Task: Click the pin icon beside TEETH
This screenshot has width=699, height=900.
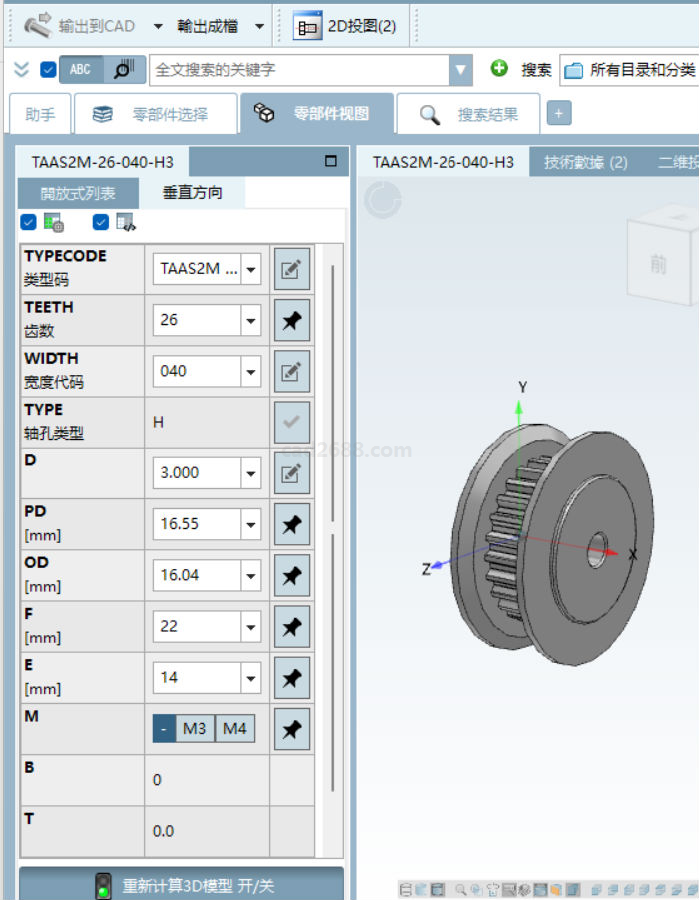Action: pos(291,320)
